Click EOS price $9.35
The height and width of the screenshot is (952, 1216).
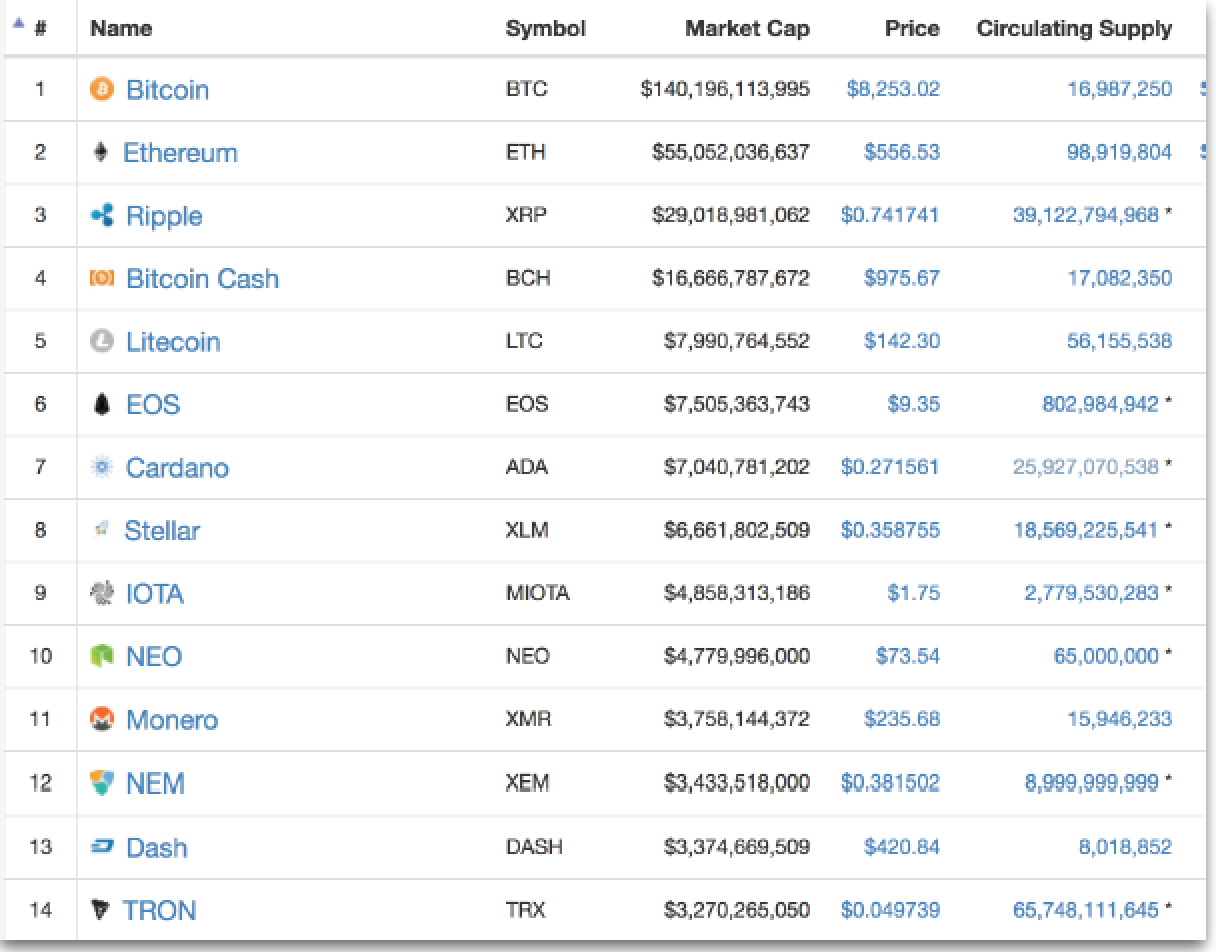point(914,404)
